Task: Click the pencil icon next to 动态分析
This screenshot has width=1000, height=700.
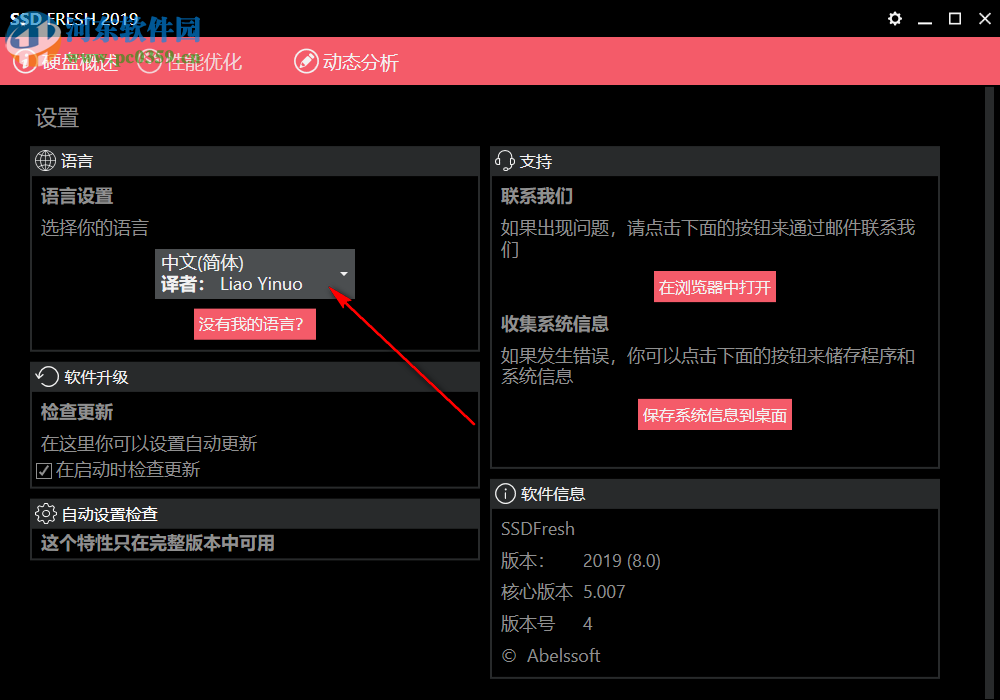Action: (x=306, y=61)
